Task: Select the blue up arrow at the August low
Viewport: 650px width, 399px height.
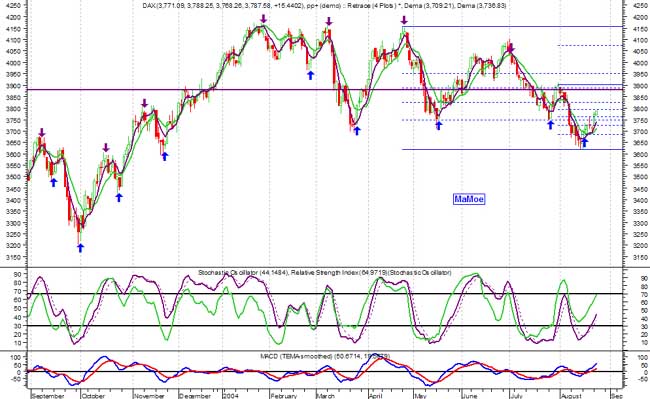Action: click(x=584, y=143)
